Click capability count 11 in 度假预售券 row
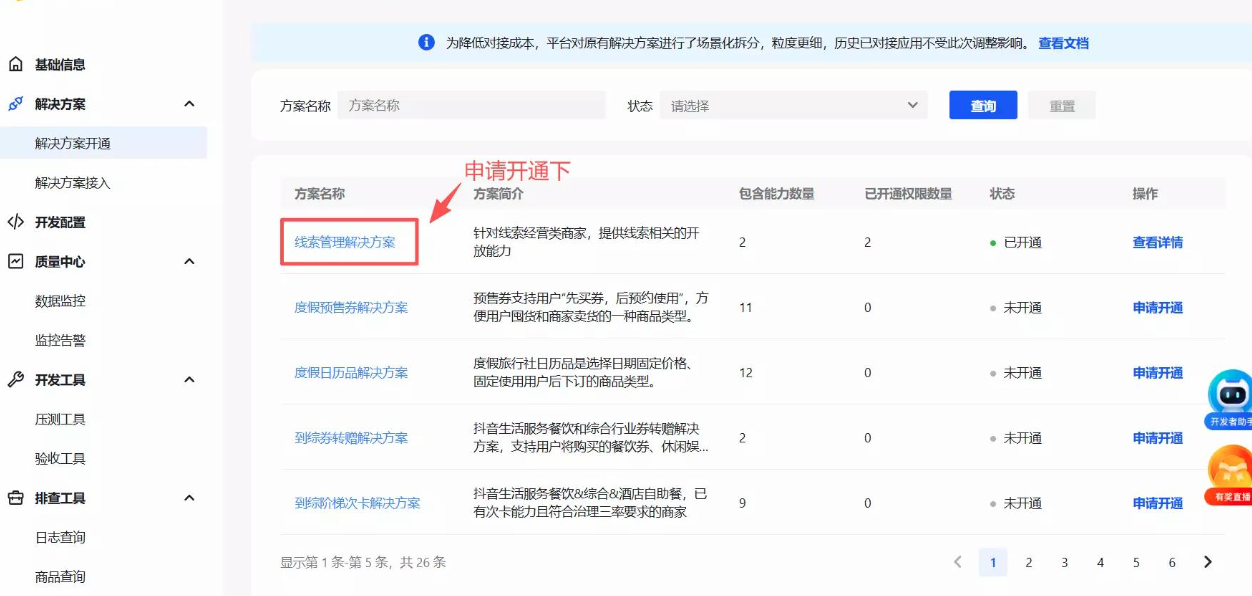The width and height of the screenshot is (1252, 596). point(745,307)
